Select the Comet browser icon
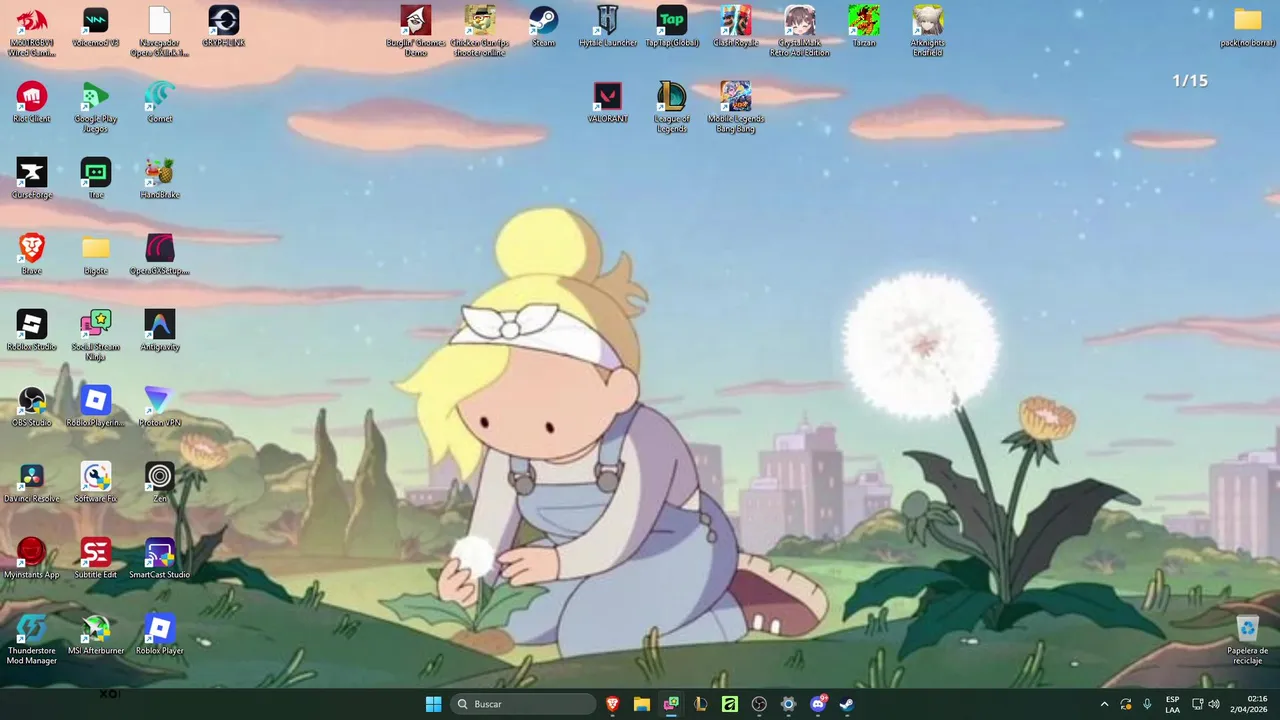This screenshot has width=1280, height=720. pyautogui.click(x=160, y=103)
